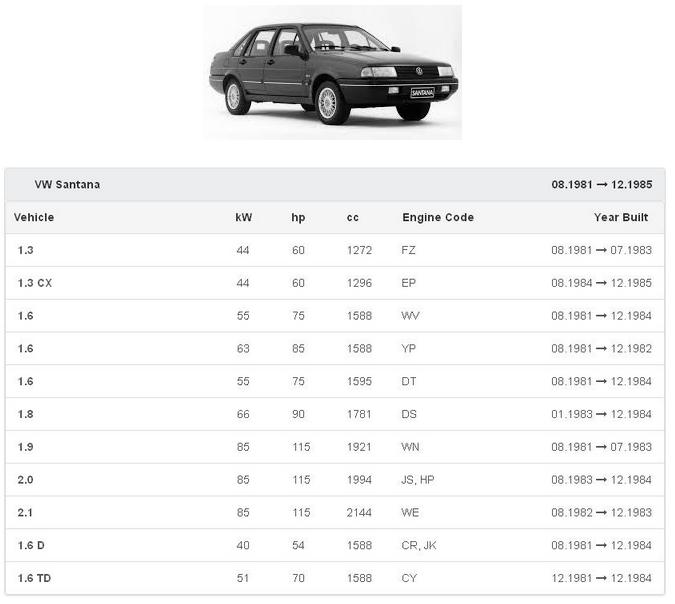Select the kW column header
The height and width of the screenshot is (604, 675).
point(244,217)
